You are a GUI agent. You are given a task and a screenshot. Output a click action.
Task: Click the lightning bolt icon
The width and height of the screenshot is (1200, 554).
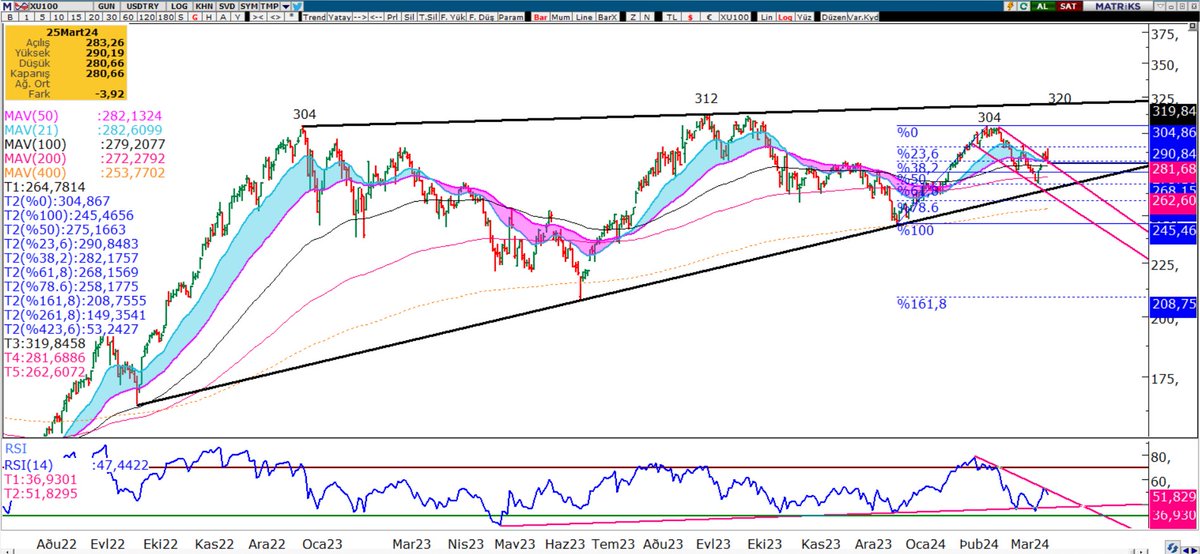[x=1011, y=6]
